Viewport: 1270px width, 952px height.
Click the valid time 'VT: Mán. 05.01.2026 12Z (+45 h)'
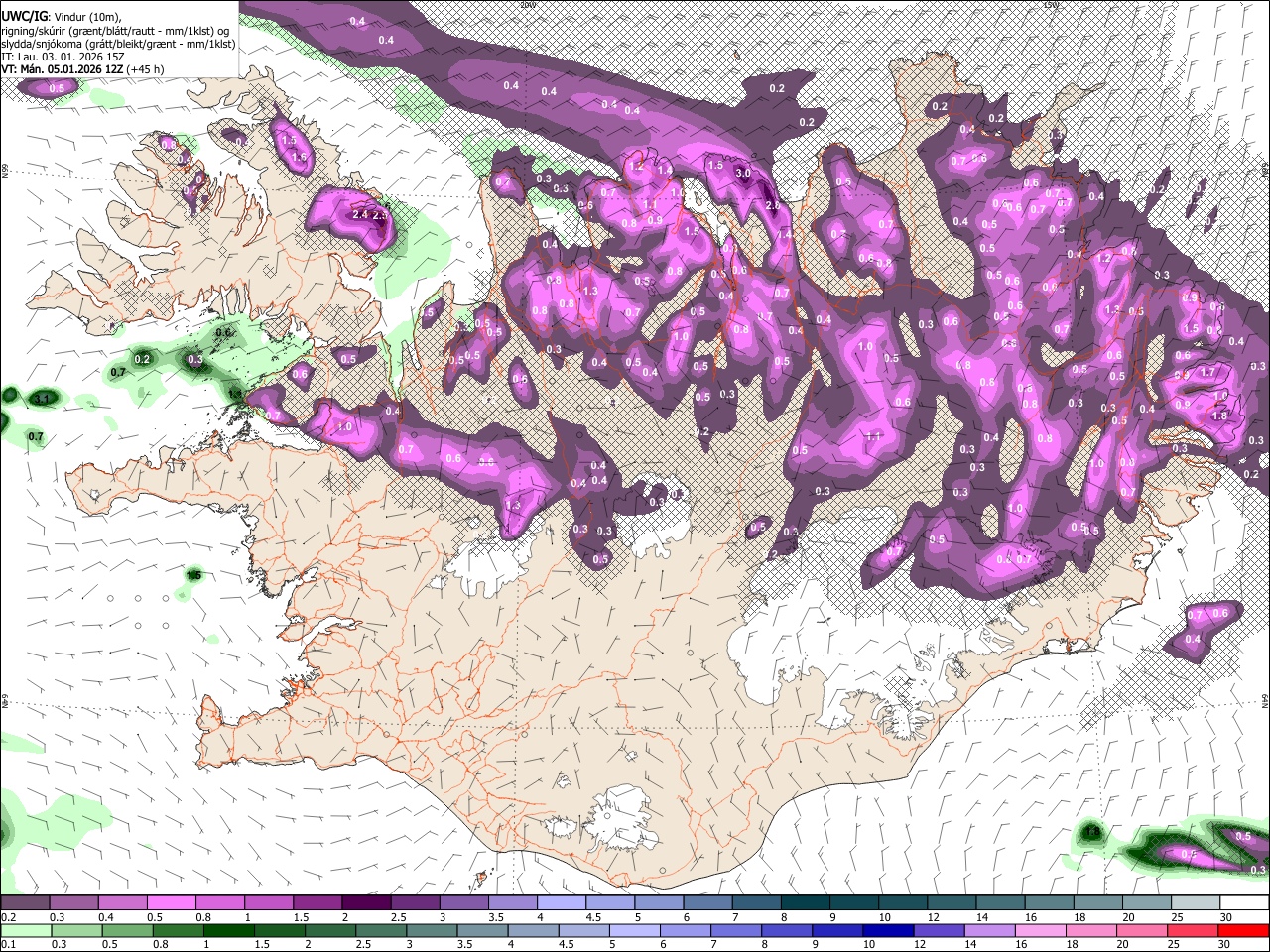coord(82,69)
